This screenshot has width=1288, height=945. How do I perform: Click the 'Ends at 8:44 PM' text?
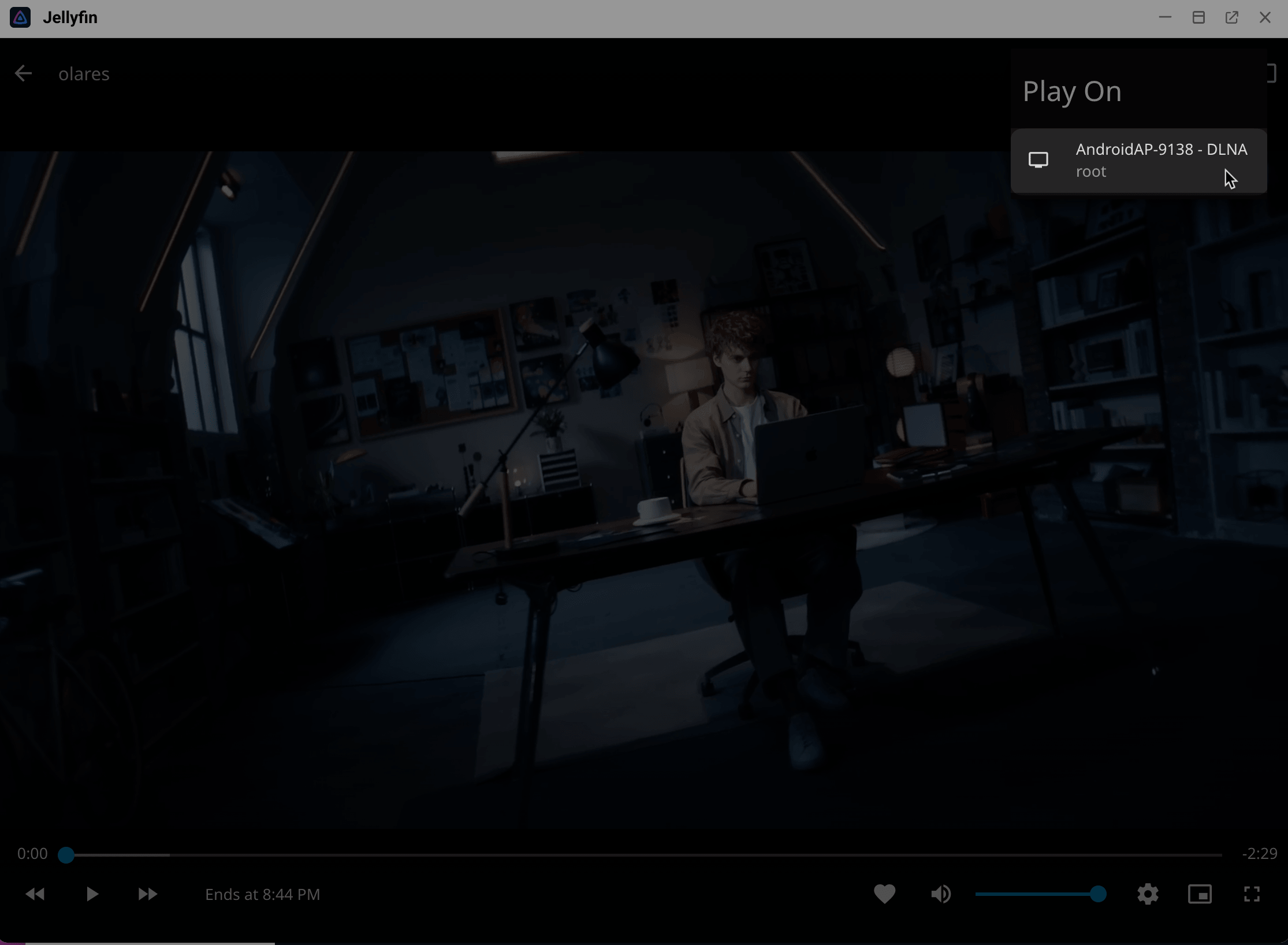pos(262,894)
